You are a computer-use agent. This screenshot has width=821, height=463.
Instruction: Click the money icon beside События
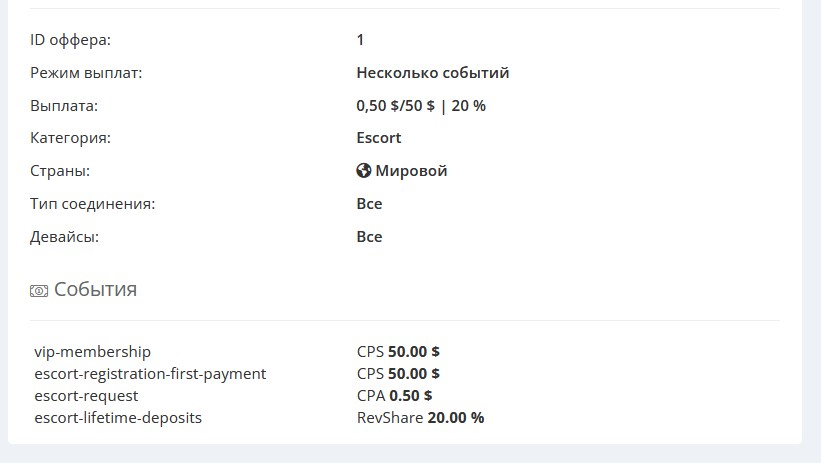[39, 291]
